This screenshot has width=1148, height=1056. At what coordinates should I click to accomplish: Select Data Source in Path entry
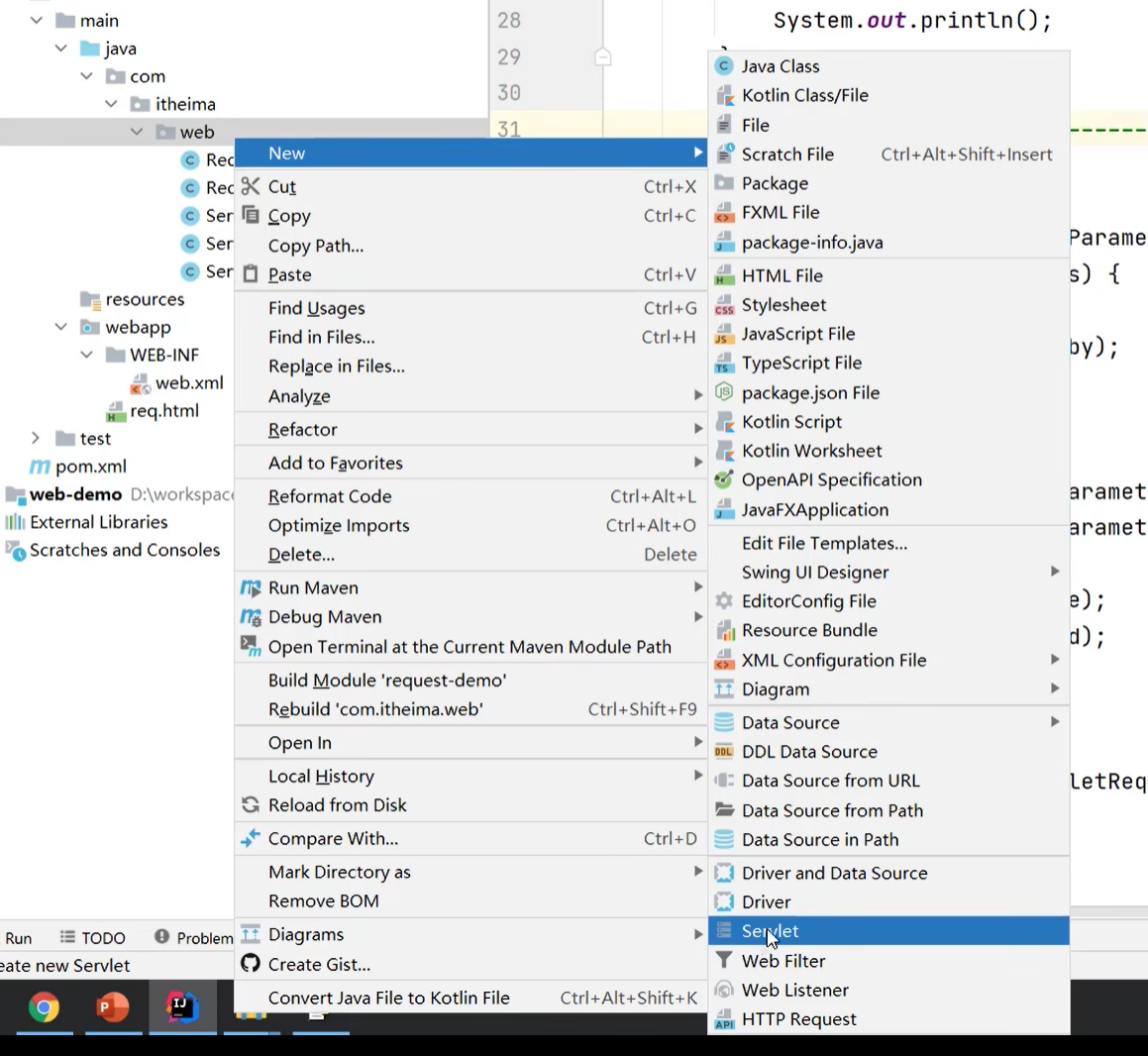pyautogui.click(x=888, y=839)
